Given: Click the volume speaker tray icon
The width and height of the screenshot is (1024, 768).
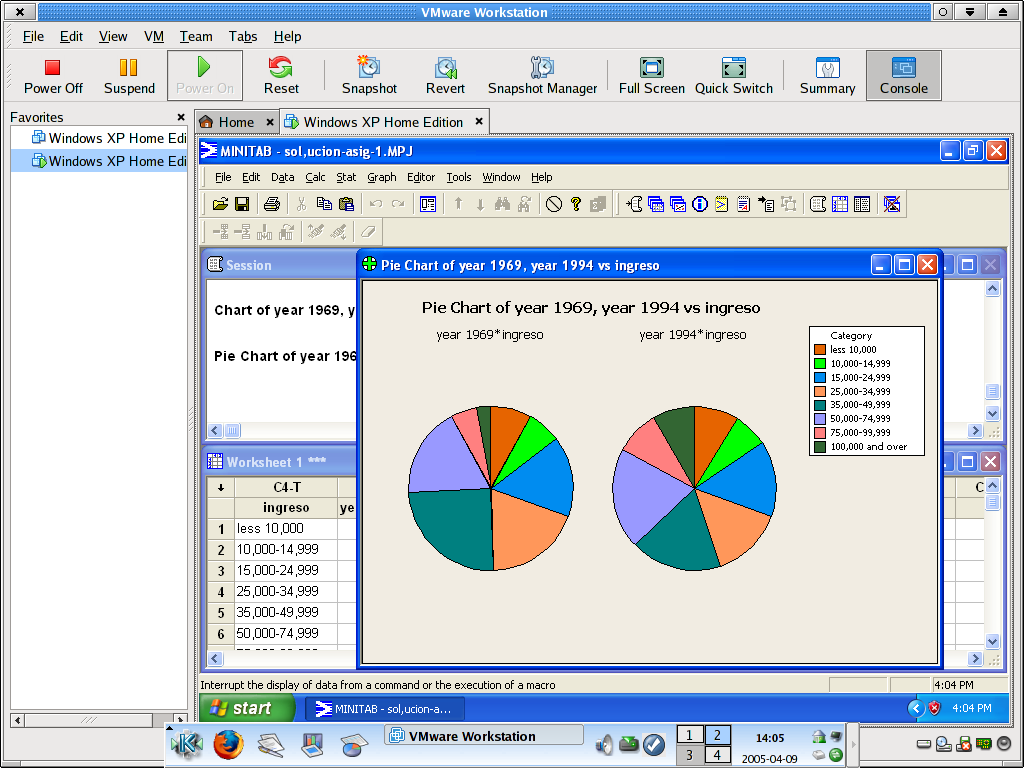Looking at the screenshot, I should click(x=604, y=744).
